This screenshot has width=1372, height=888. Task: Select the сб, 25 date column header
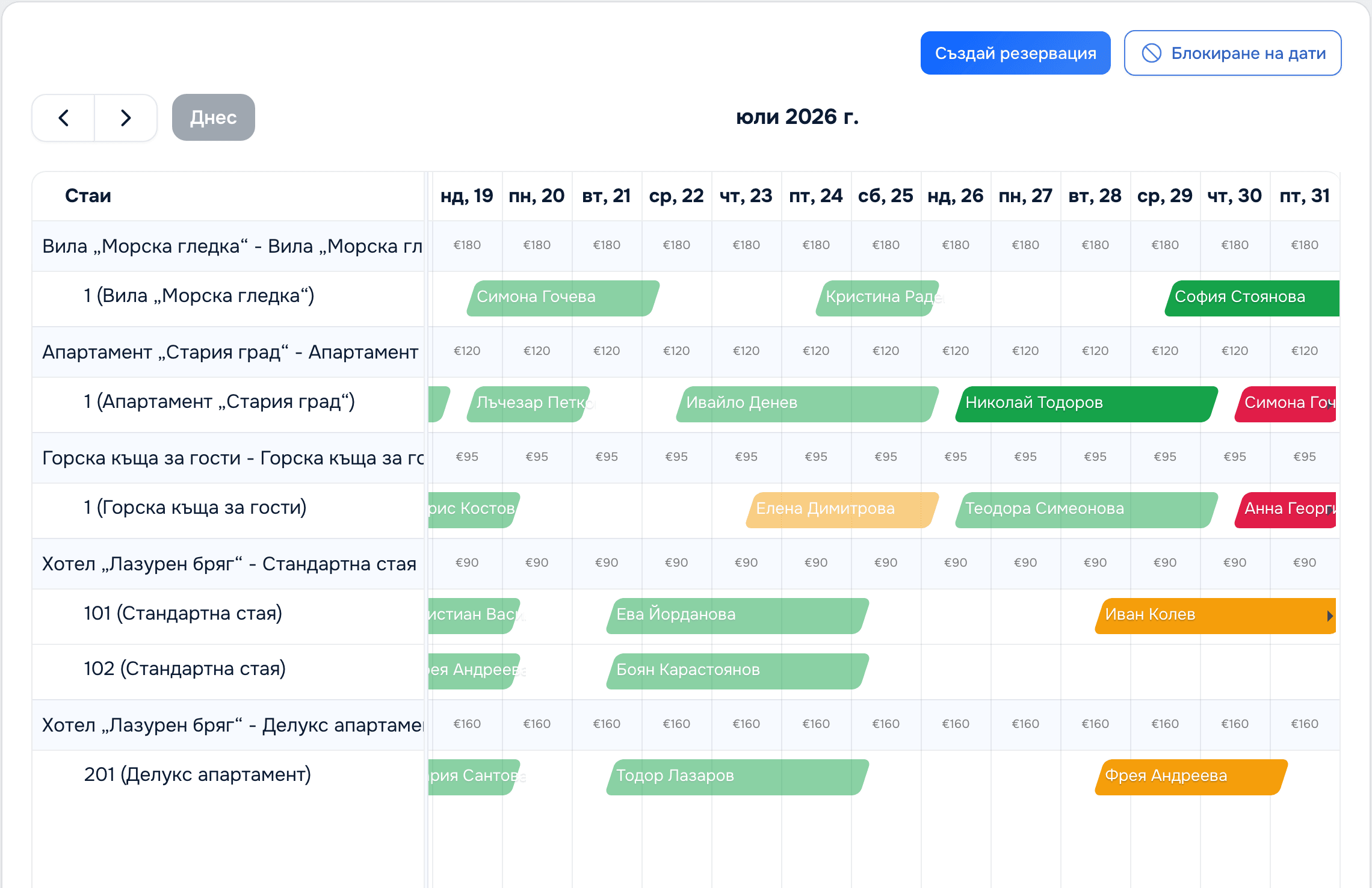[x=886, y=196]
